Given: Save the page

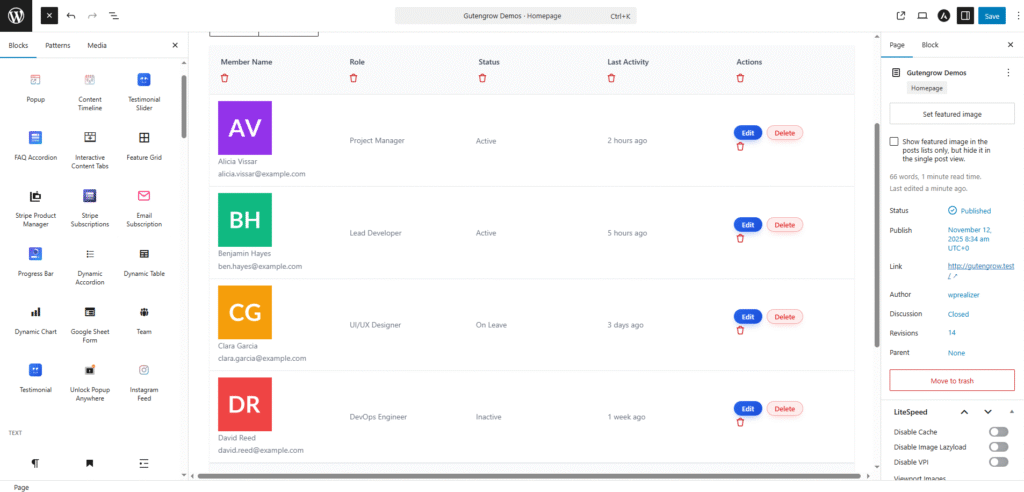Looking at the screenshot, I should (x=991, y=16).
